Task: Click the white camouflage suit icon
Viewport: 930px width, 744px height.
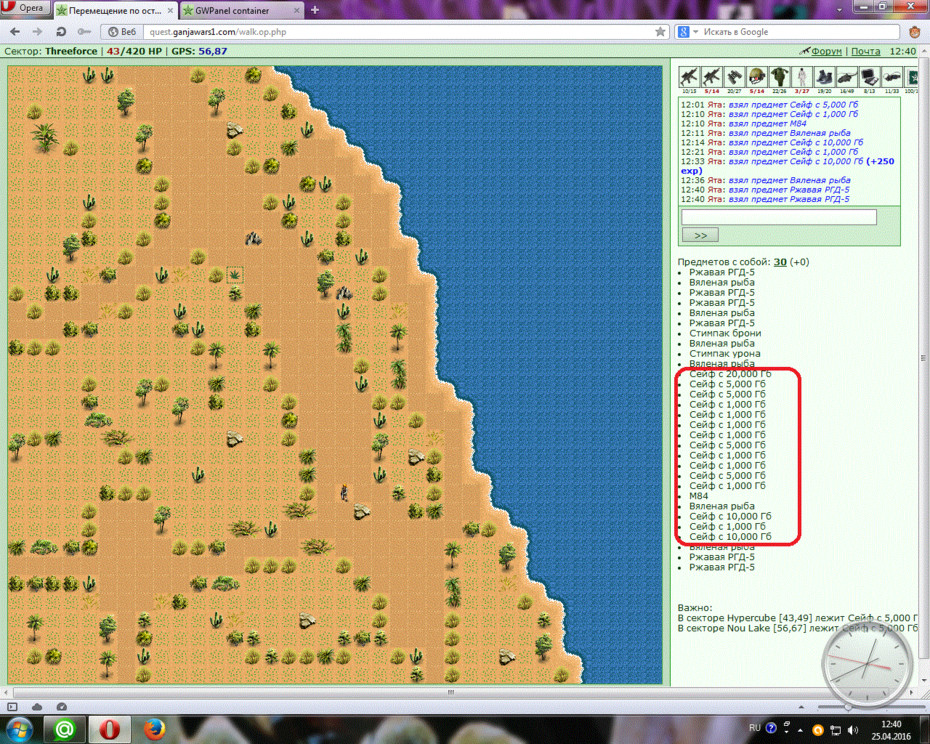Action: pyautogui.click(x=801, y=77)
